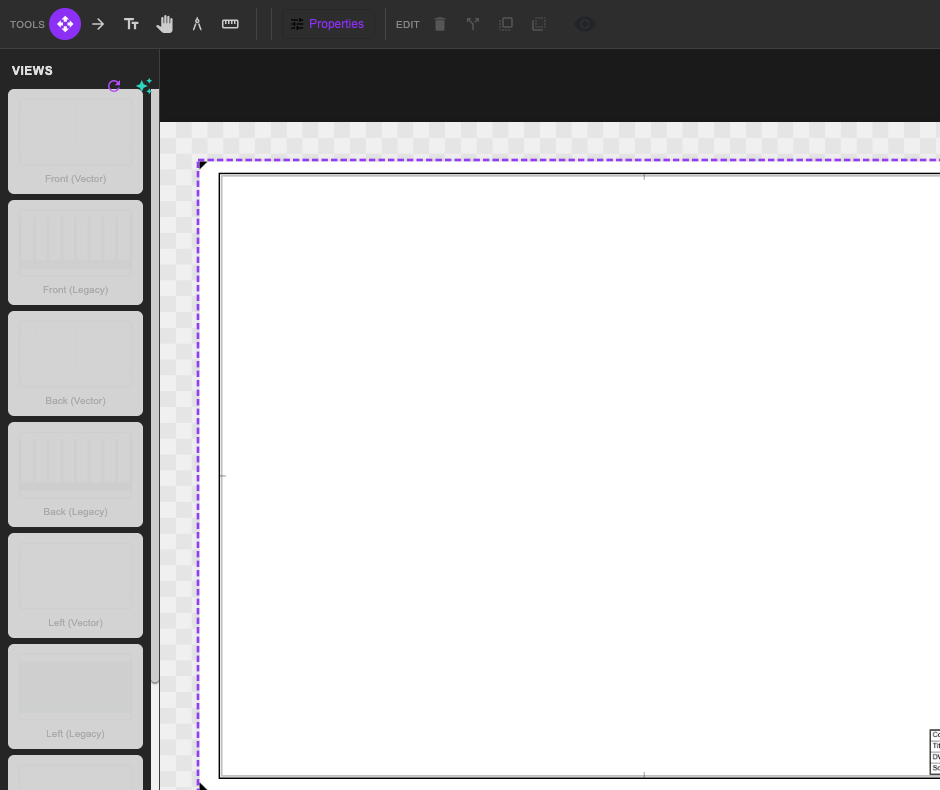Click the split paths icon next to trash
The width and height of the screenshot is (940, 790).
(472, 24)
